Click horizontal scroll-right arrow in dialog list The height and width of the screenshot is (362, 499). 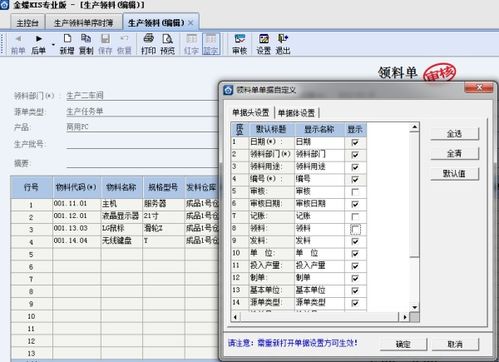[405, 317]
